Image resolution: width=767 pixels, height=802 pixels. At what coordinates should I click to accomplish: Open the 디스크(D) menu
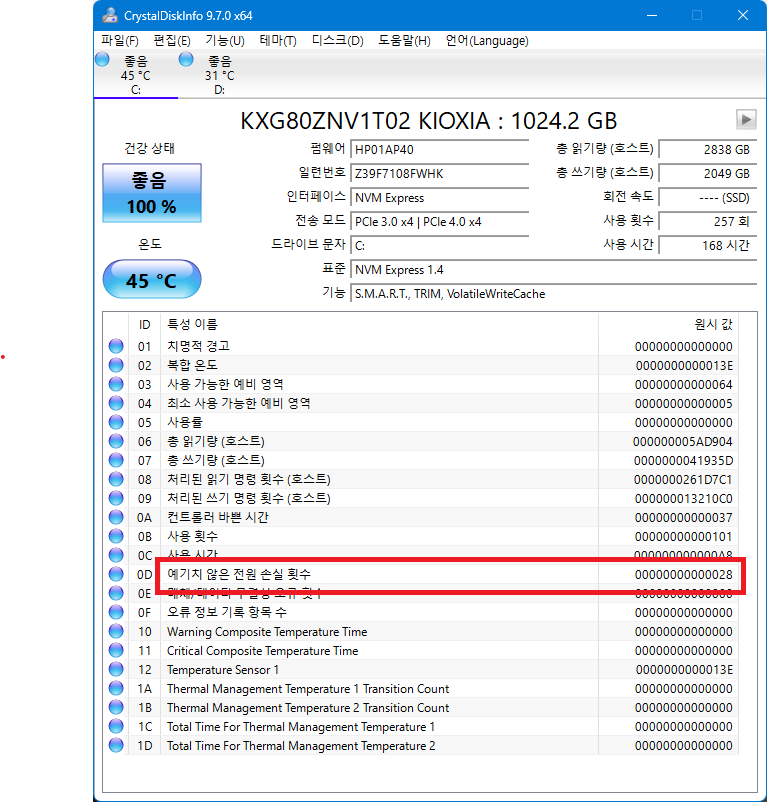click(337, 40)
